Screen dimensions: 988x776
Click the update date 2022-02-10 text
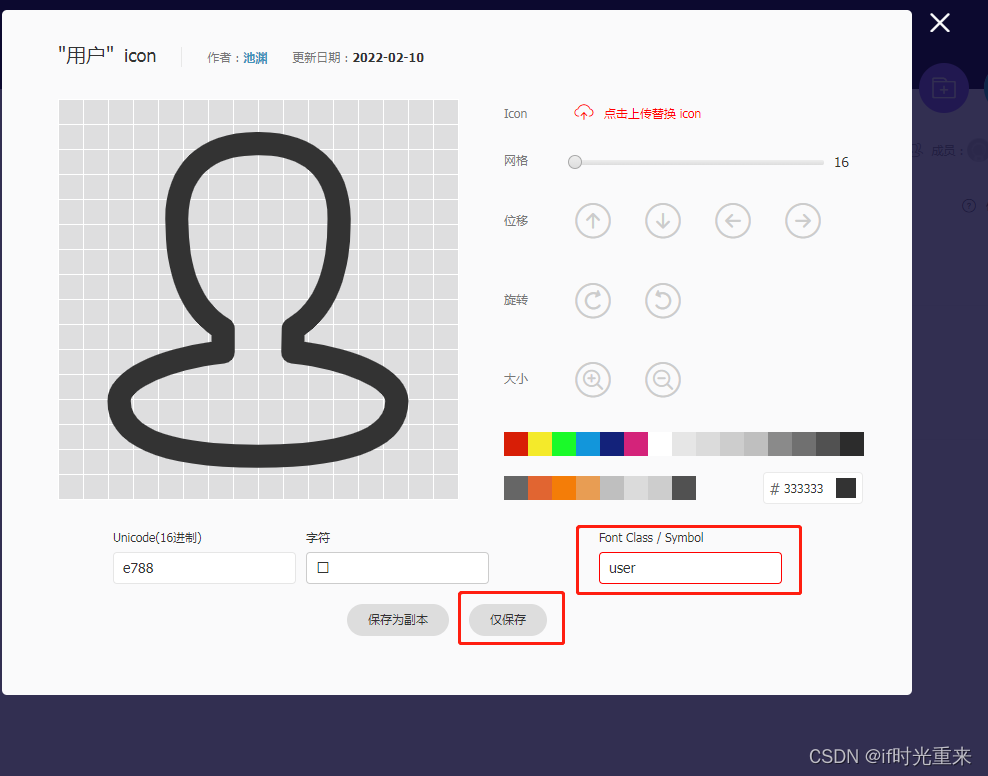coord(388,58)
